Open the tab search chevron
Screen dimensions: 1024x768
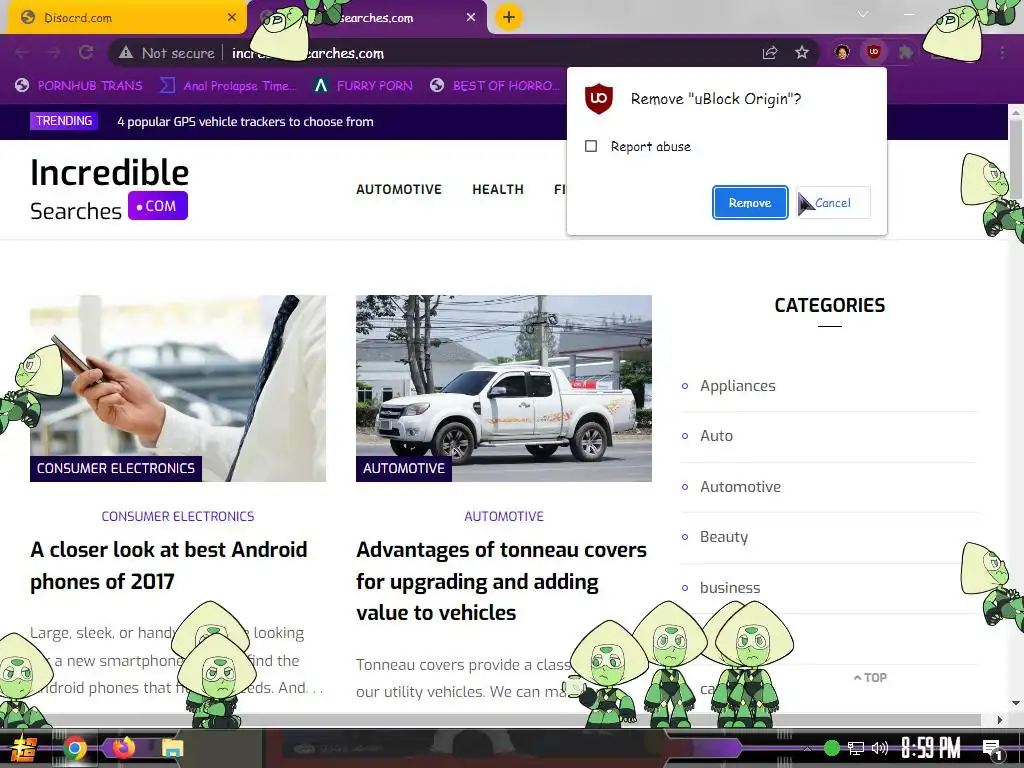tap(863, 14)
